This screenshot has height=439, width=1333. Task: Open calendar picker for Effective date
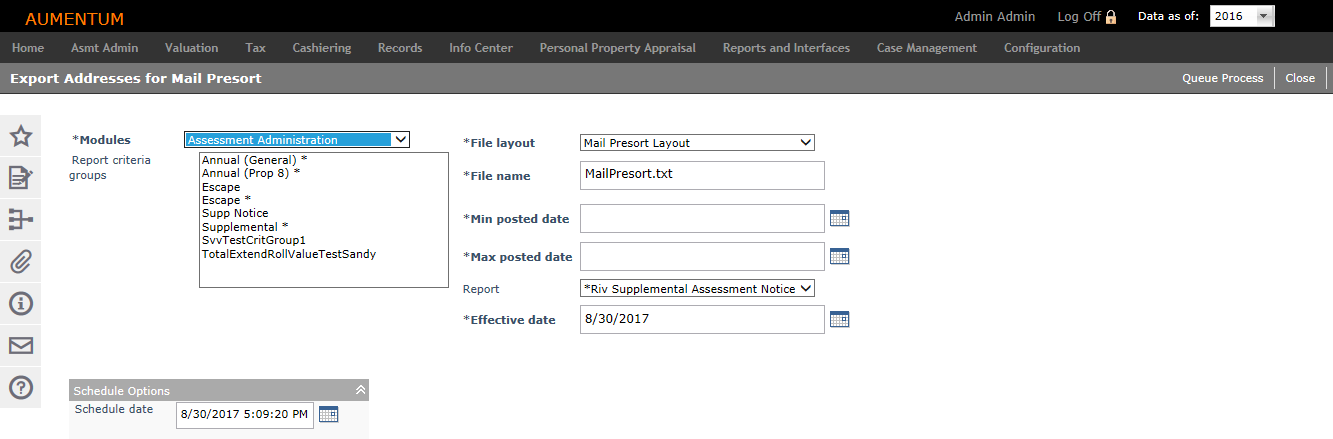click(840, 319)
